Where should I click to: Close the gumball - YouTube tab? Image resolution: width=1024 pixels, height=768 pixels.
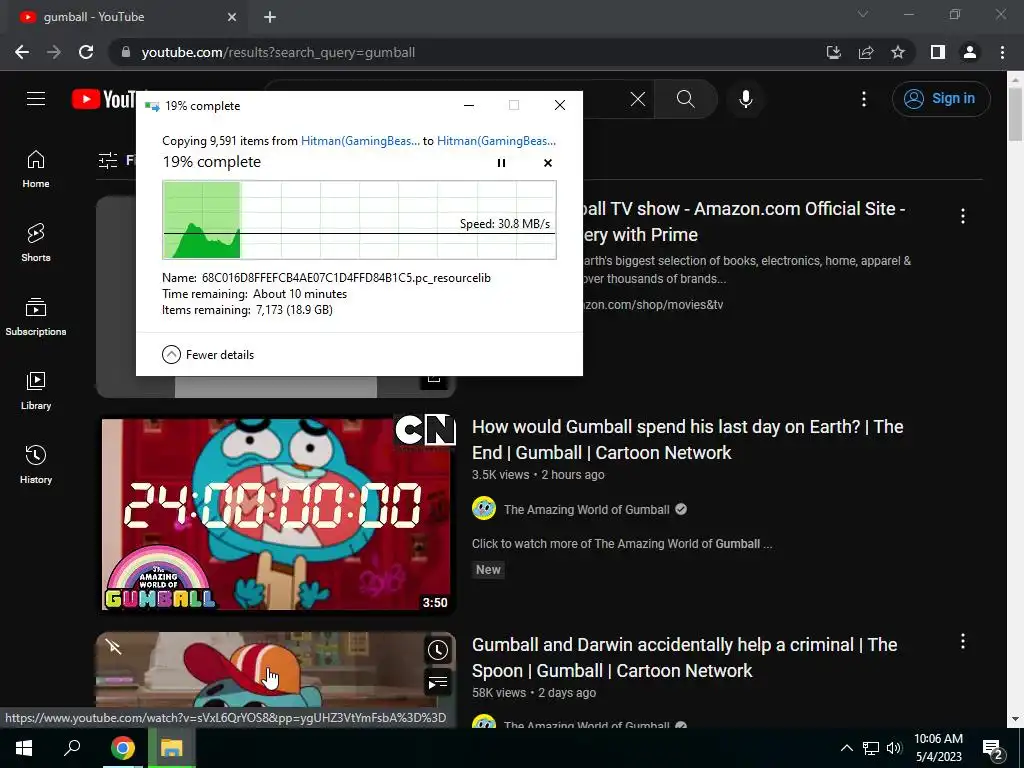coord(232,17)
